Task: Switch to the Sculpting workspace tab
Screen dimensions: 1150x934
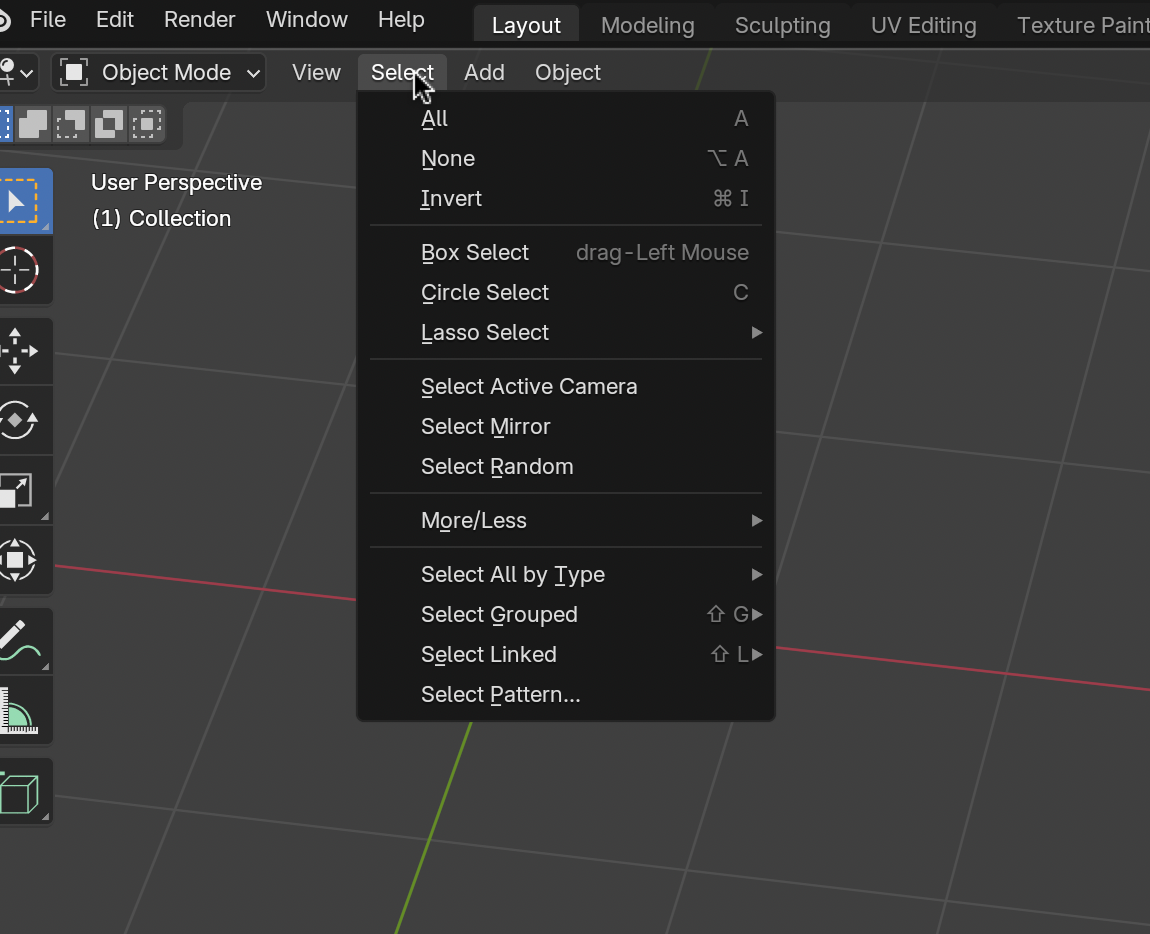Action: coord(783,26)
